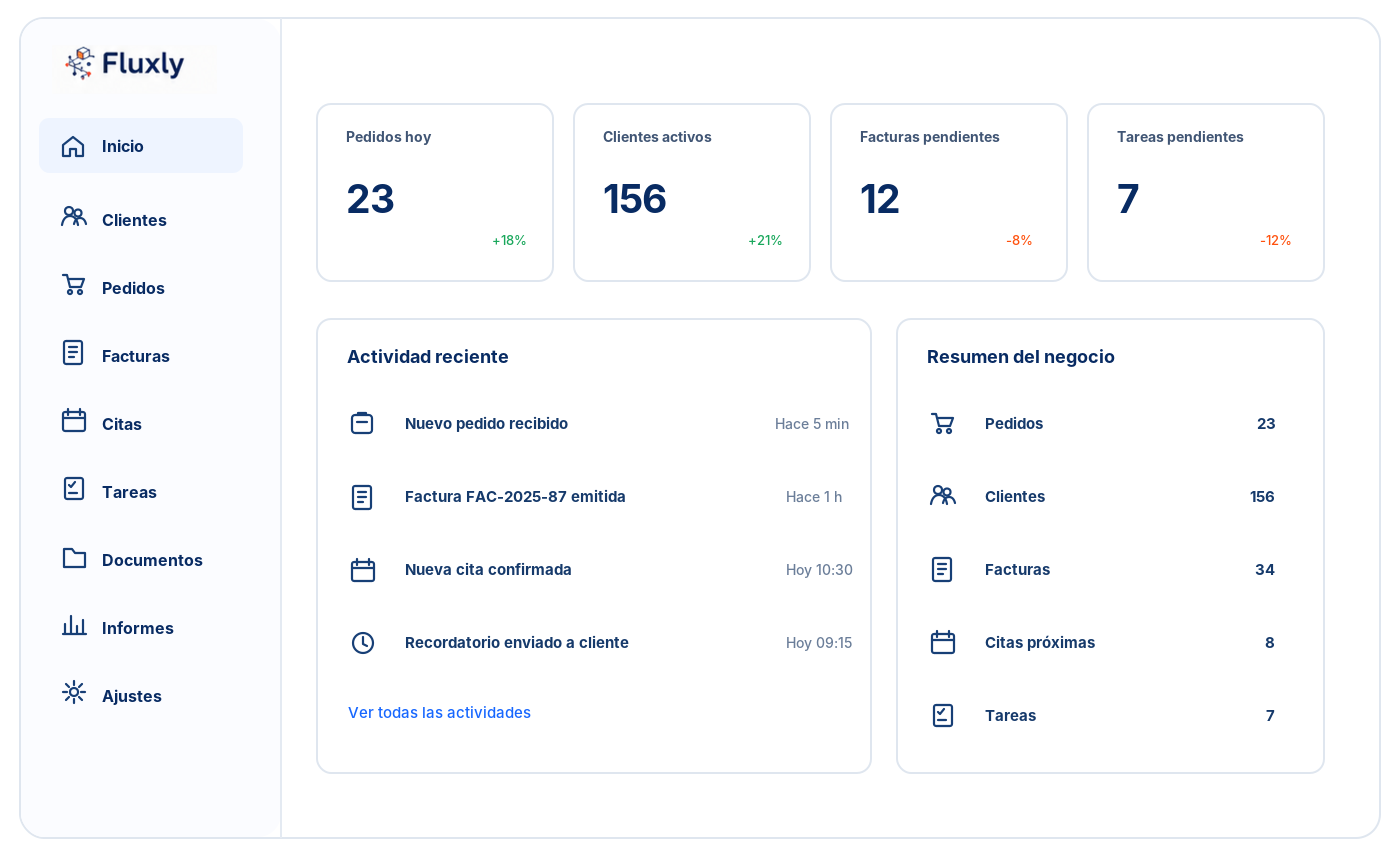Click the Nuevo pedido recibido activity text
The image size is (1400, 856).
(486, 424)
